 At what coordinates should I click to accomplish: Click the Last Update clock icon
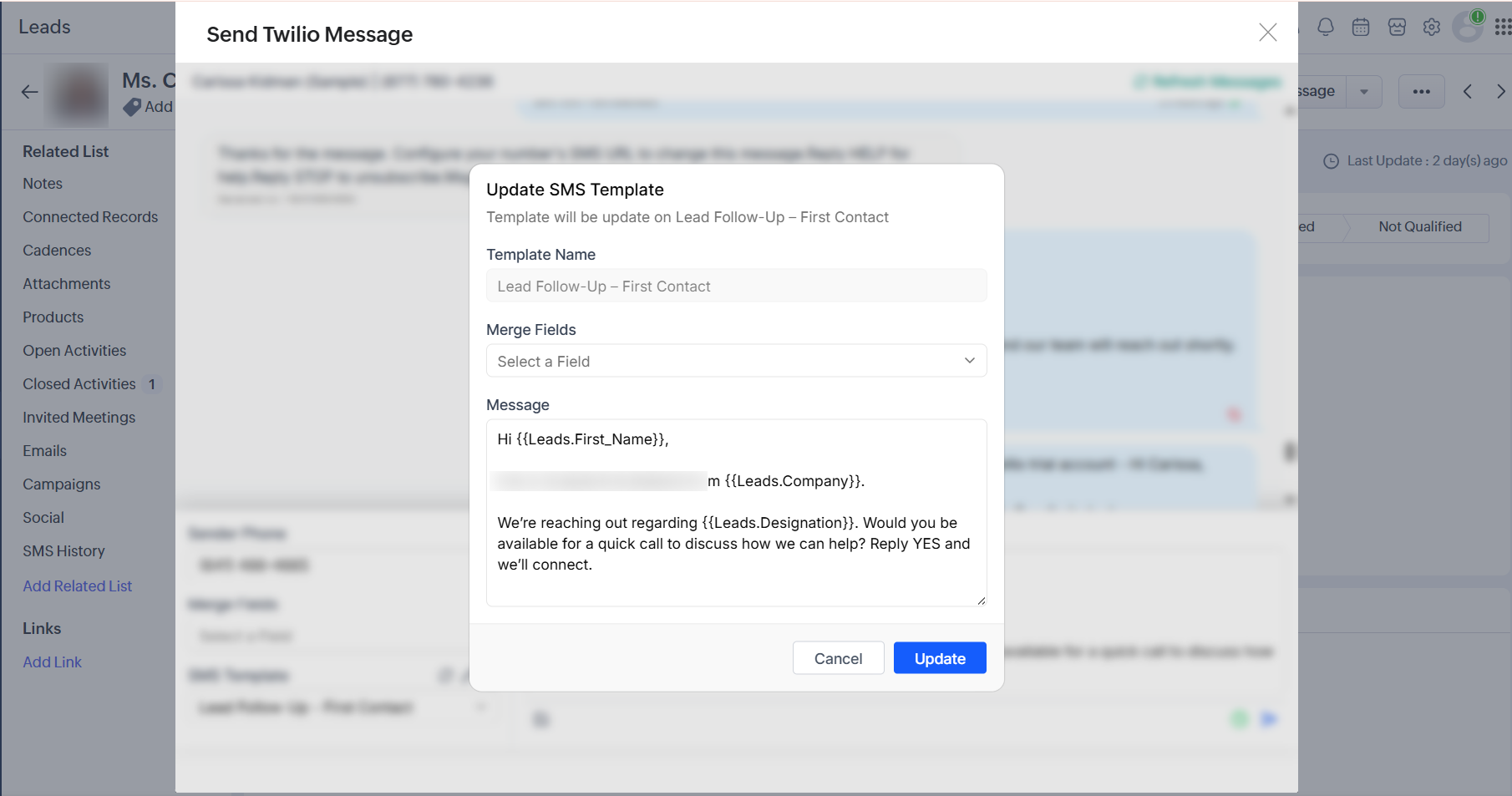(x=1332, y=161)
